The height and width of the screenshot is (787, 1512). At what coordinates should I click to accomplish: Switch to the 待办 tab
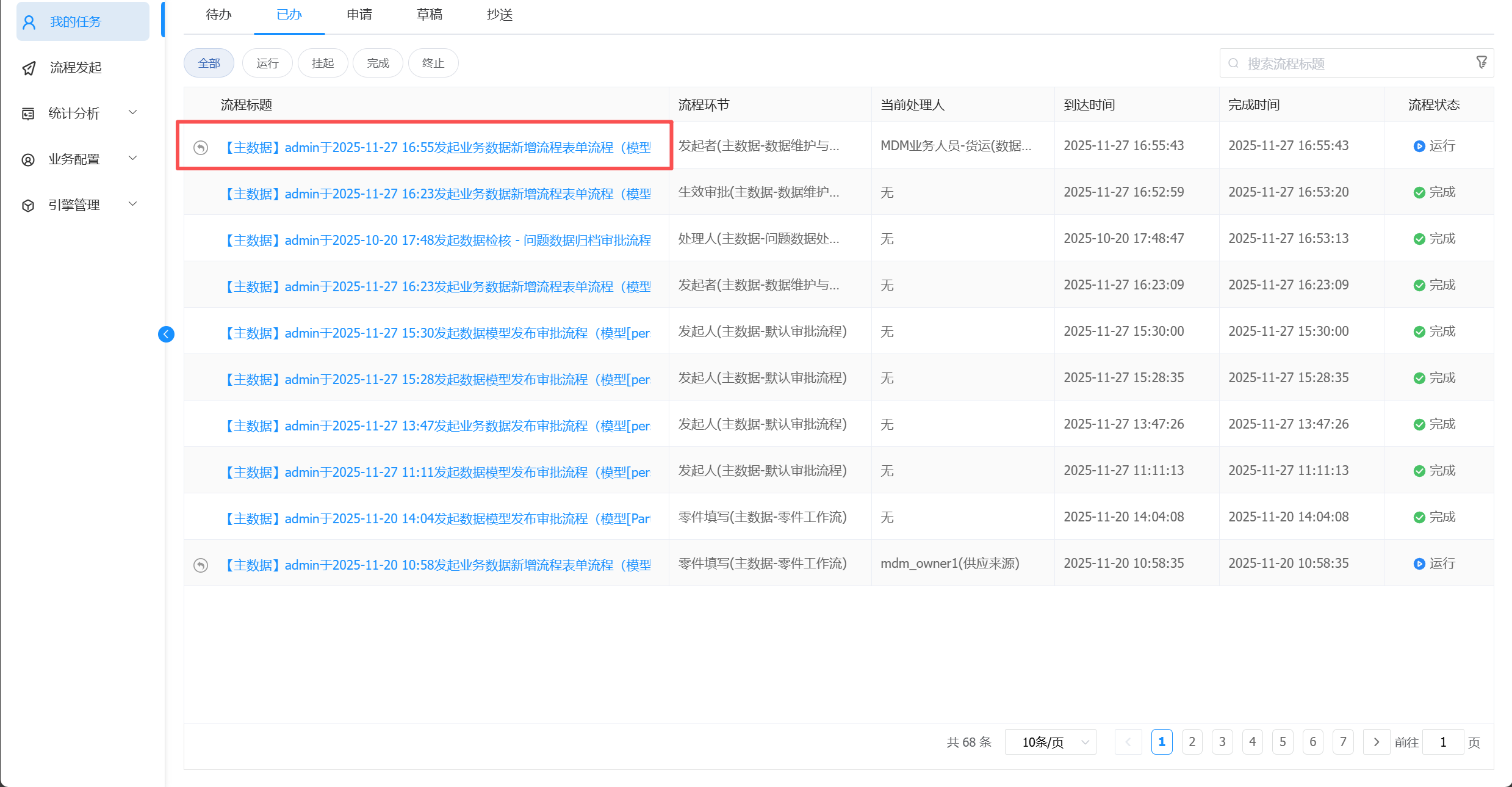218,15
